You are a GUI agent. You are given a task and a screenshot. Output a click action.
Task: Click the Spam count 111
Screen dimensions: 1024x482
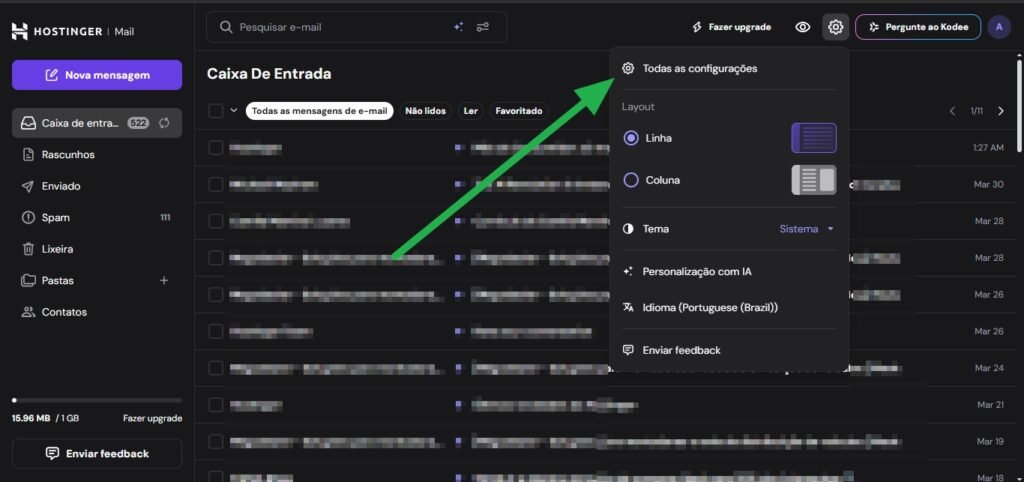point(165,217)
